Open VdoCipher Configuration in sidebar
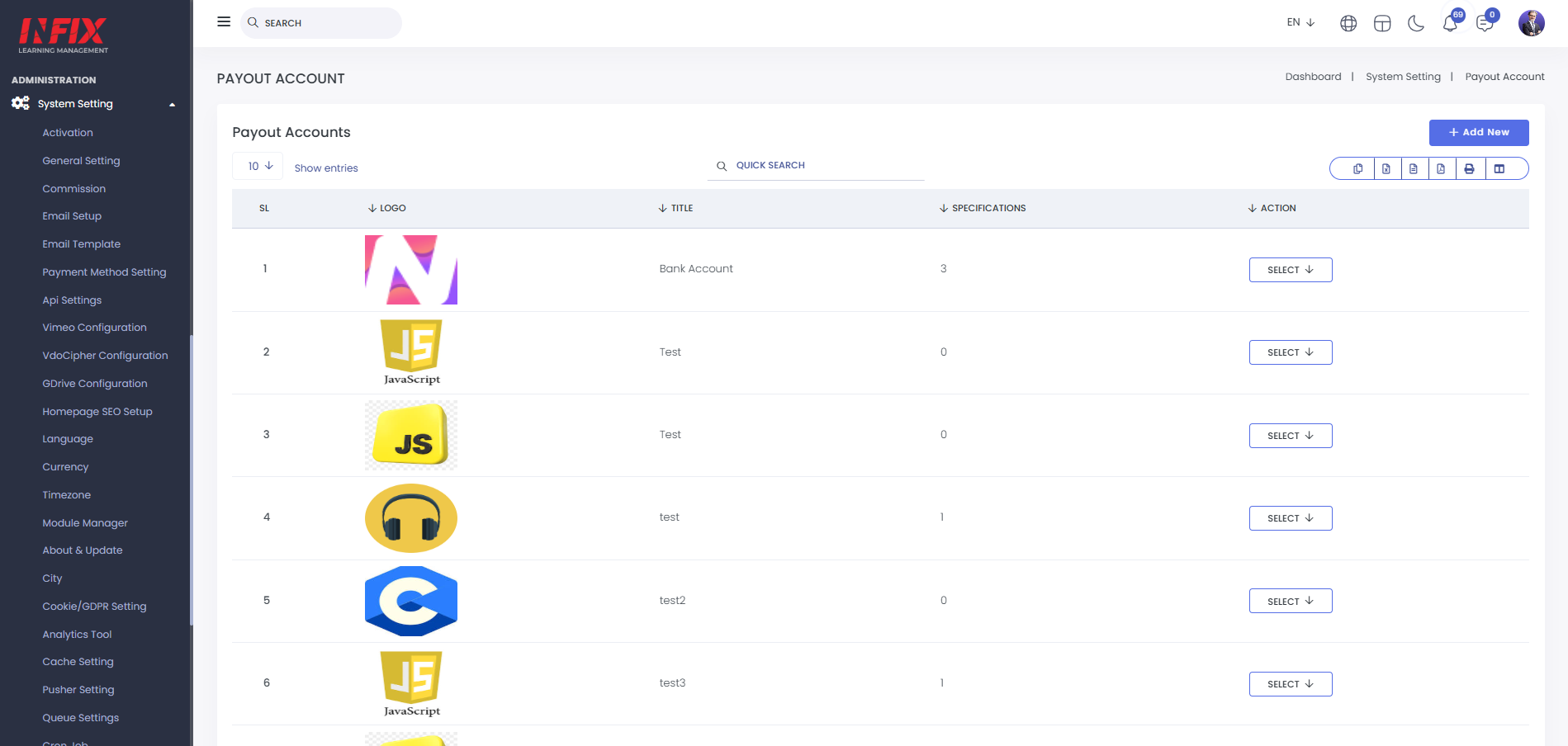 point(105,356)
